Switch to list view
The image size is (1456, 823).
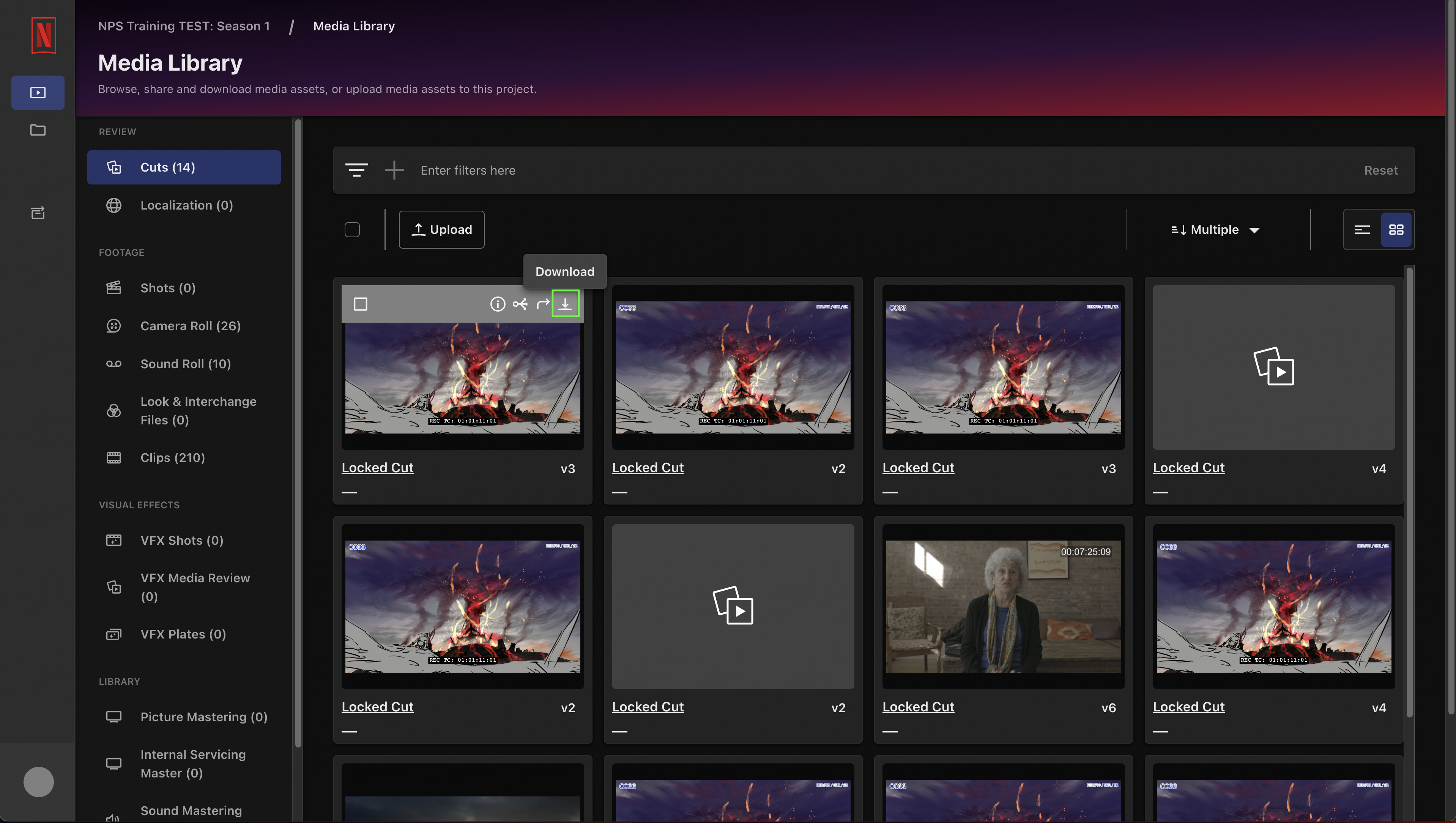point(1362,230)
